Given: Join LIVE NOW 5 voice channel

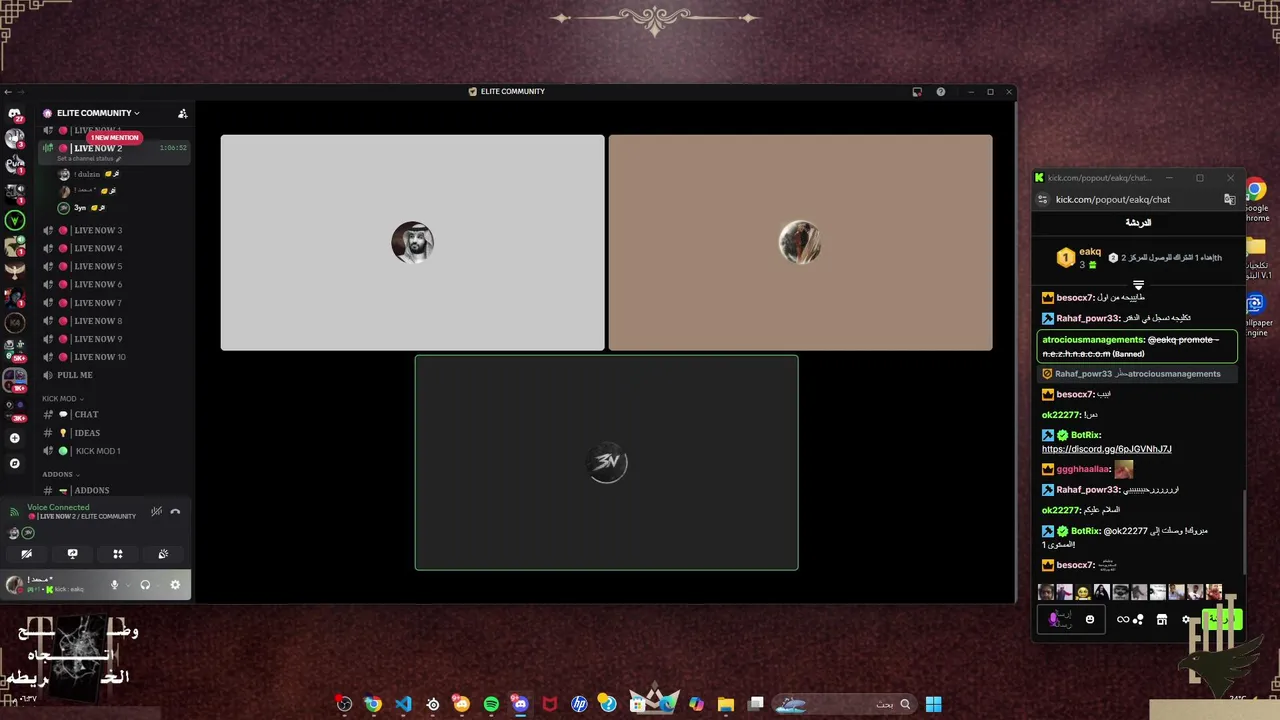Looking at the screenshot, I should 113,266.
